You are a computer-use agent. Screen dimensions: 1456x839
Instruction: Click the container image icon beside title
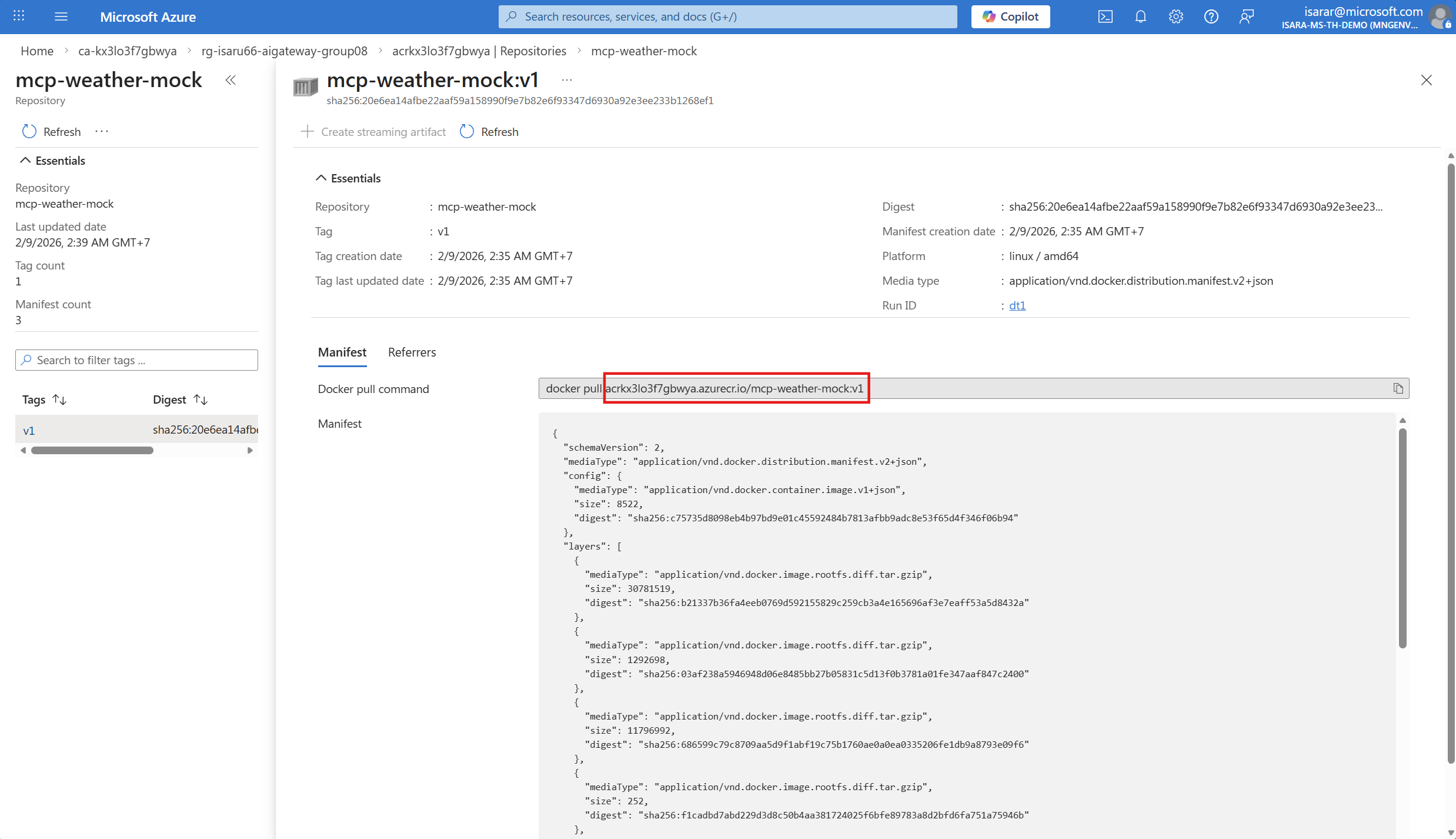tap(305, 87)
